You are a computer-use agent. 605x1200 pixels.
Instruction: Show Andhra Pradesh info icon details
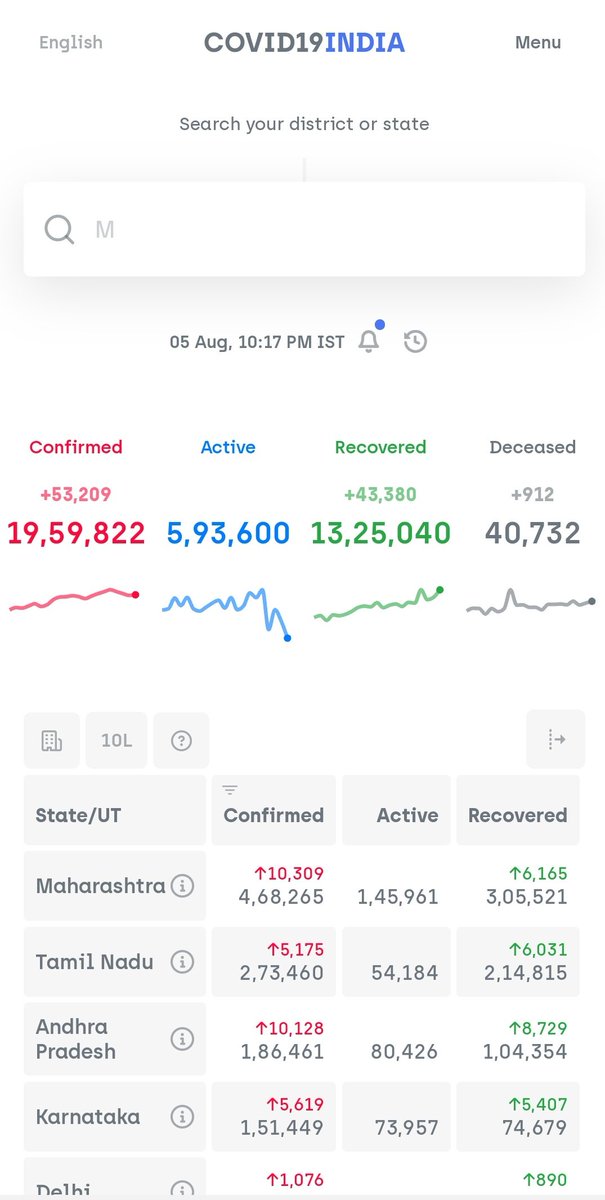pos(182,1039)
